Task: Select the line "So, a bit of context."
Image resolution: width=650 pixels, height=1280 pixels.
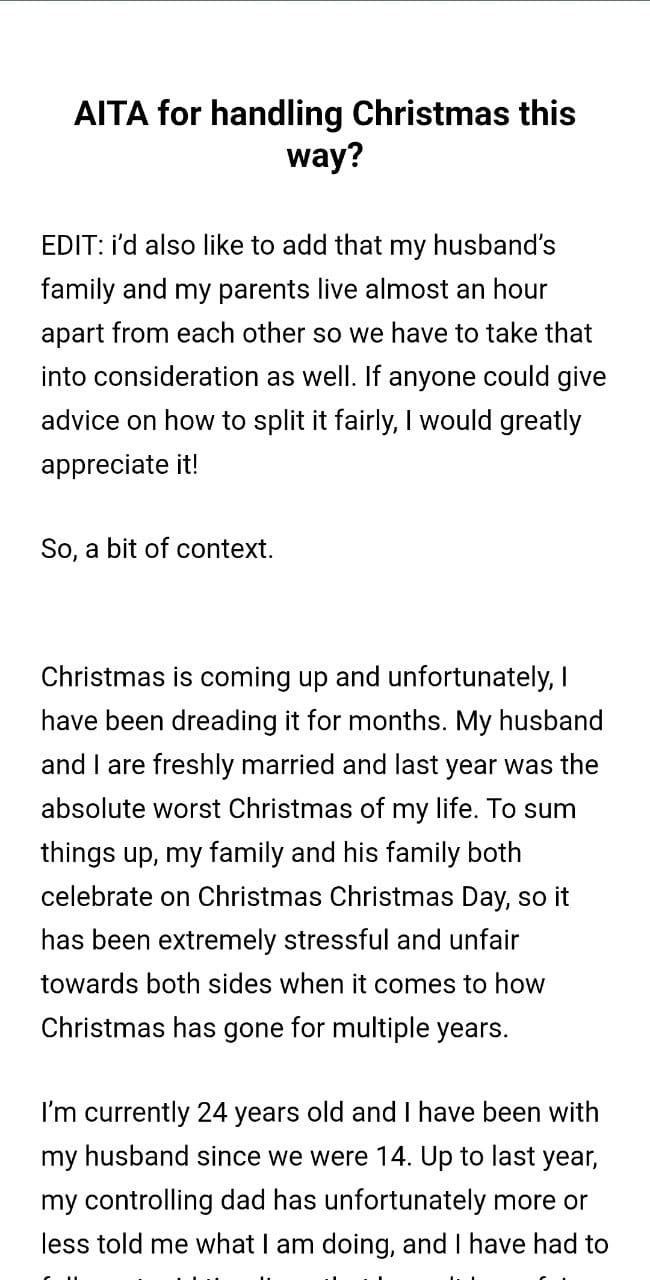Action: coord(157,549)
